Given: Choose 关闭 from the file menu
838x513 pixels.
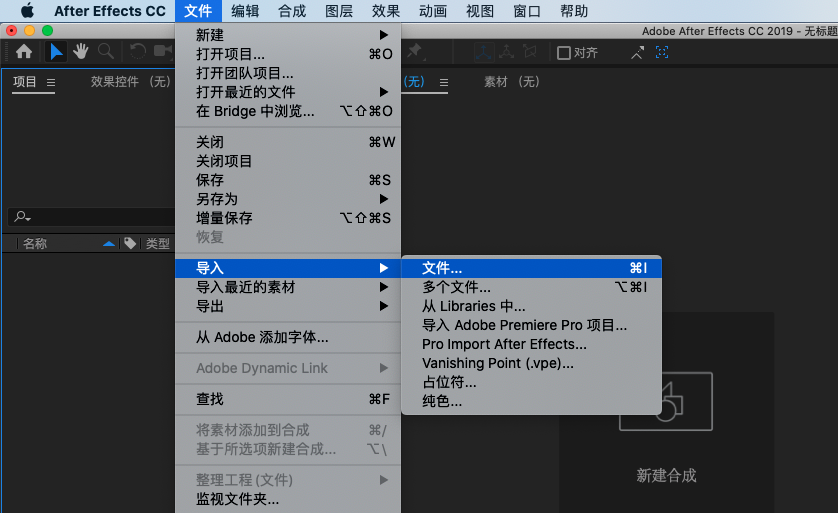Looking at the screenshot, I should point(288,142).
